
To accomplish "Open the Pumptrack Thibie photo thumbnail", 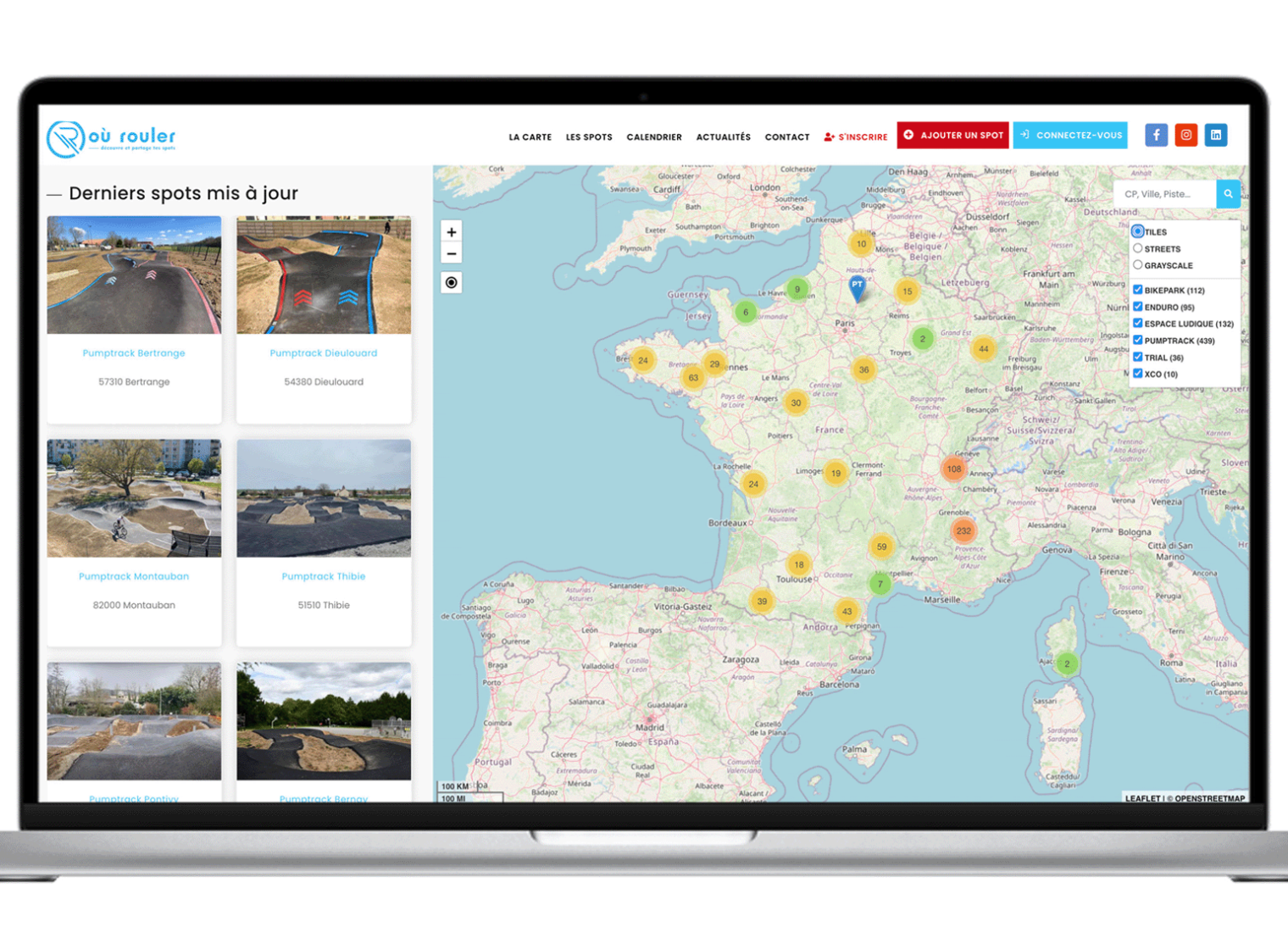I will [x=324, y=498].
